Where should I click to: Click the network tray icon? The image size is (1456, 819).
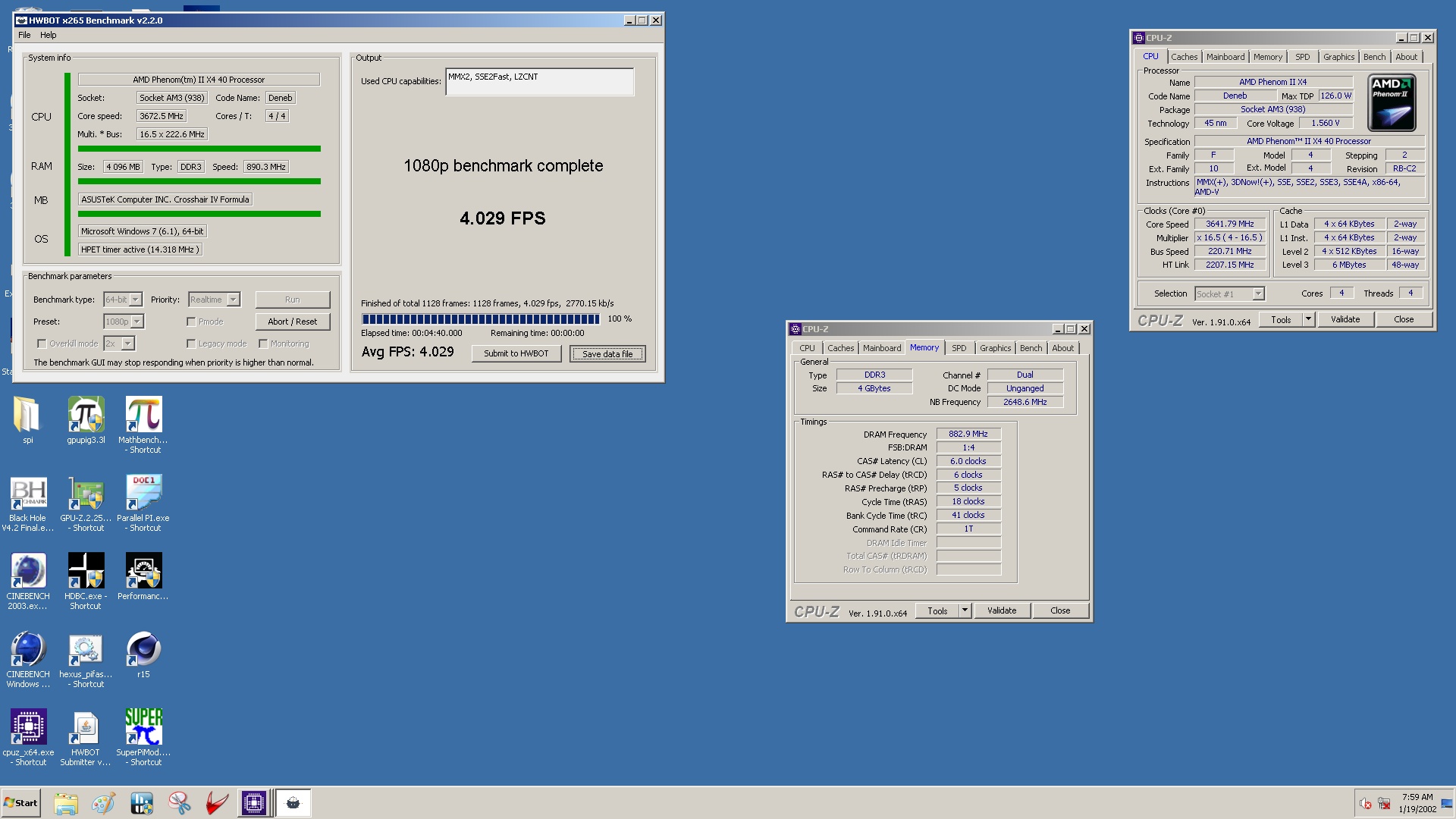tap(1384, 803)
